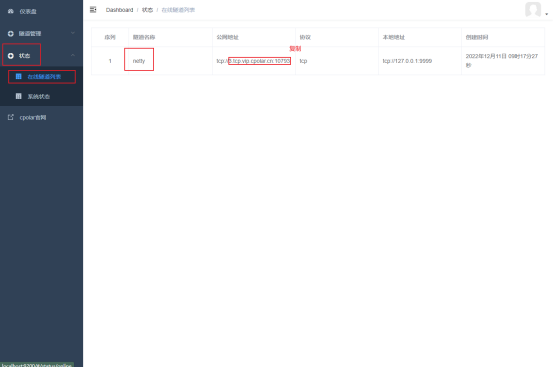Screen dimensions: 554x368
Task: Open the cpolar官网 external link
Action: coord(41,117)
